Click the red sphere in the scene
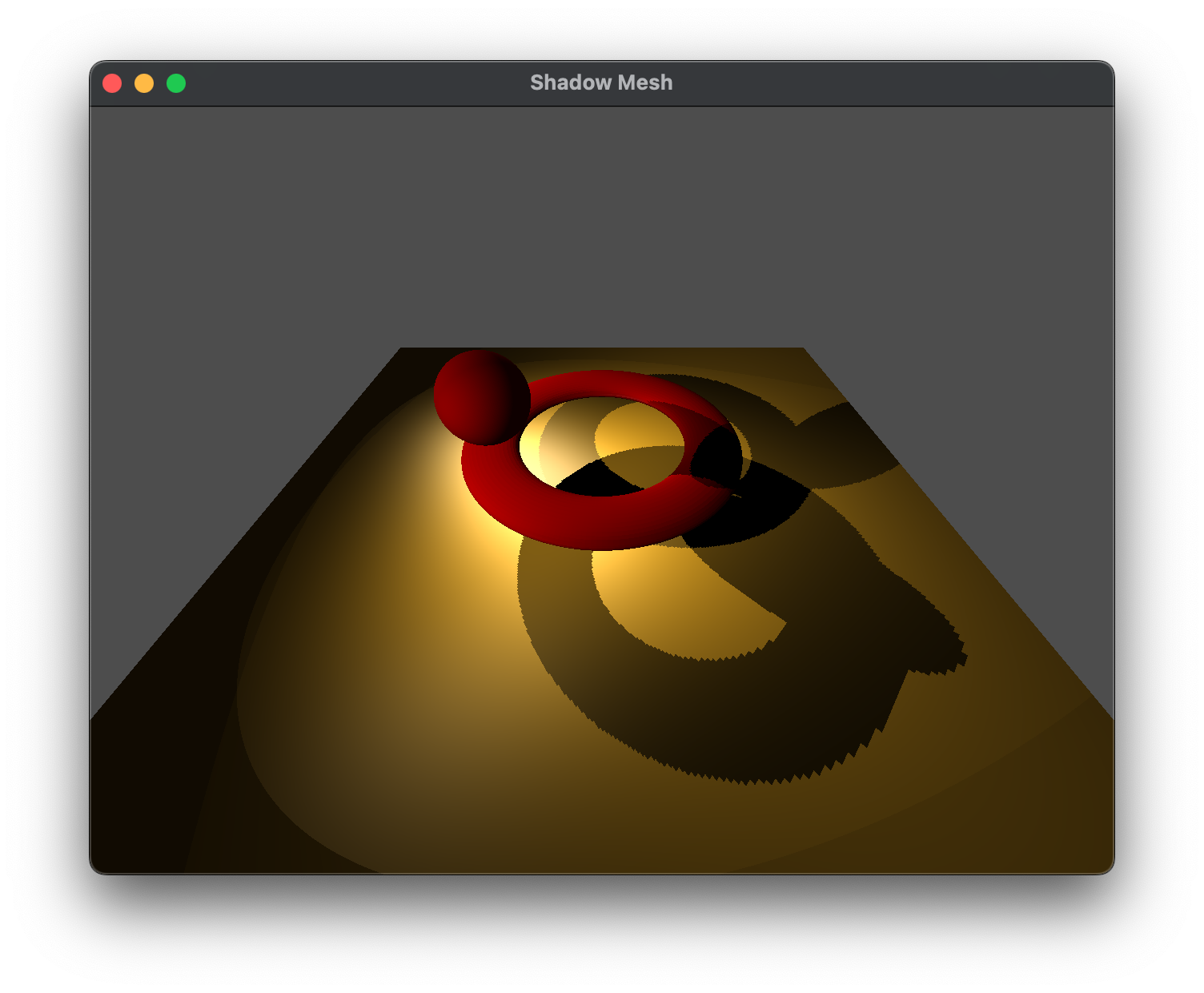 482,397
